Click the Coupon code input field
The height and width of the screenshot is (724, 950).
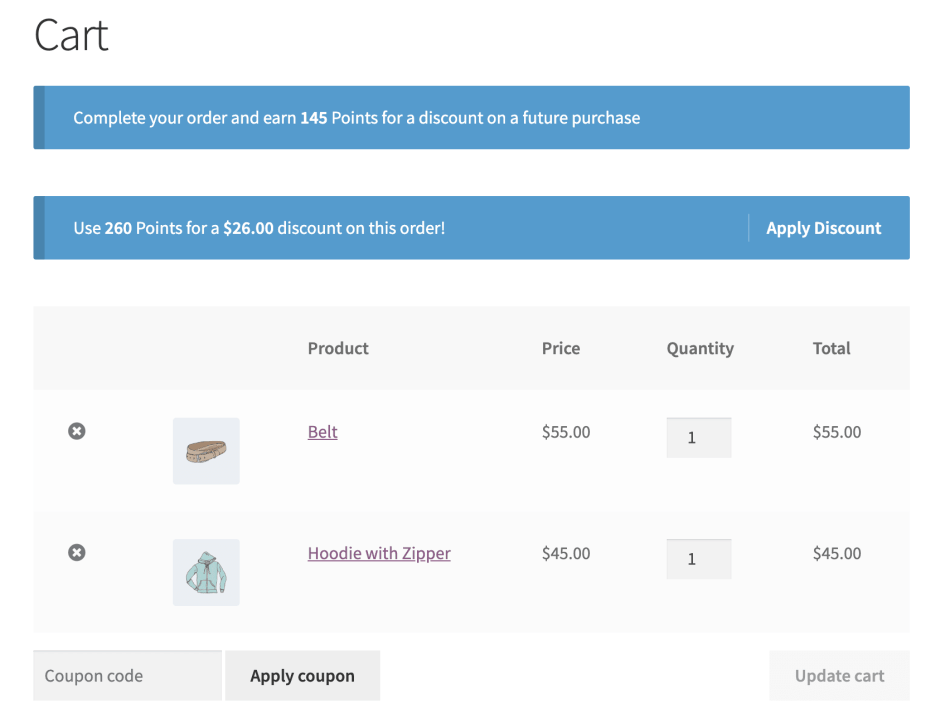pyautogui.click(x=127, y=676)
